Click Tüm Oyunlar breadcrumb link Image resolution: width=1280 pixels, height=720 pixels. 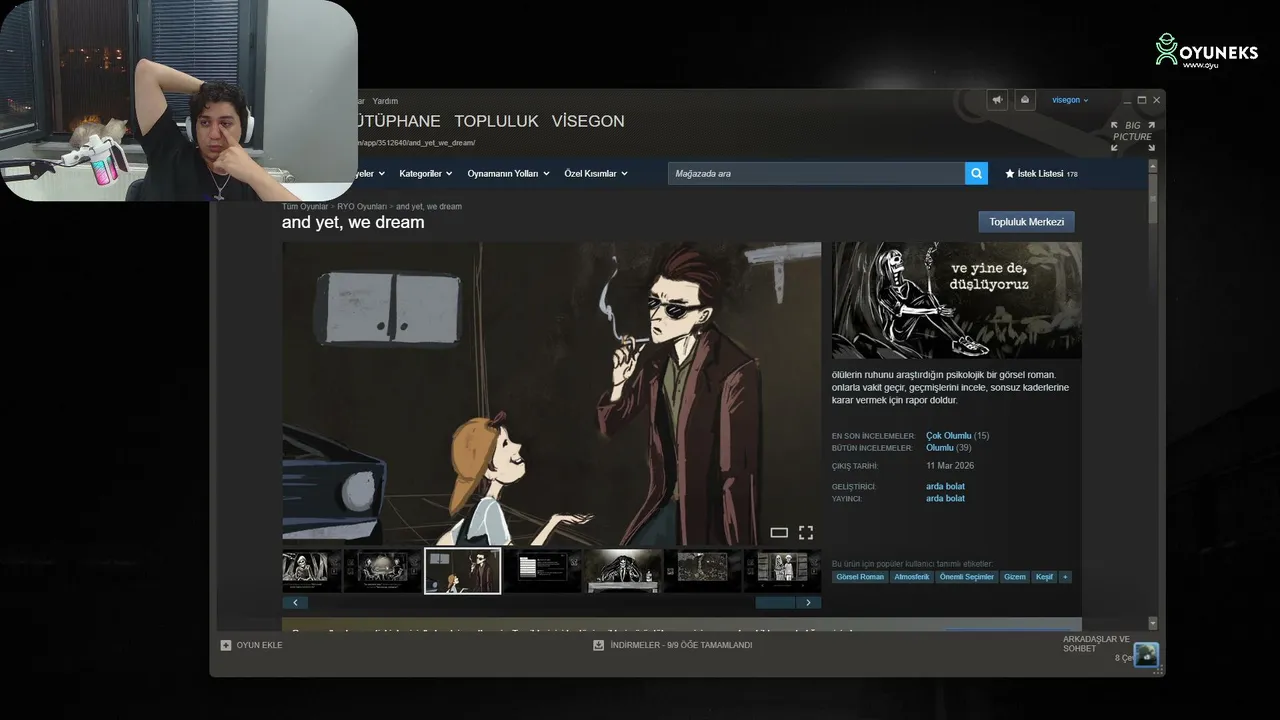(305, 206)
